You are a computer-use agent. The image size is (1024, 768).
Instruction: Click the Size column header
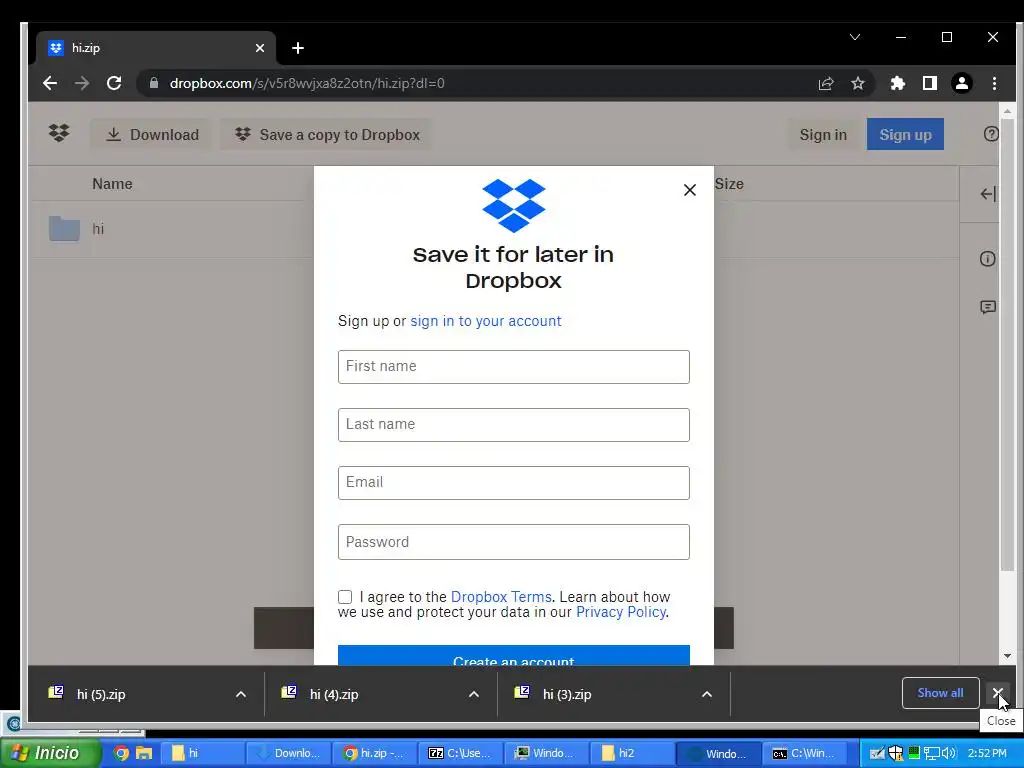[729, 184]
